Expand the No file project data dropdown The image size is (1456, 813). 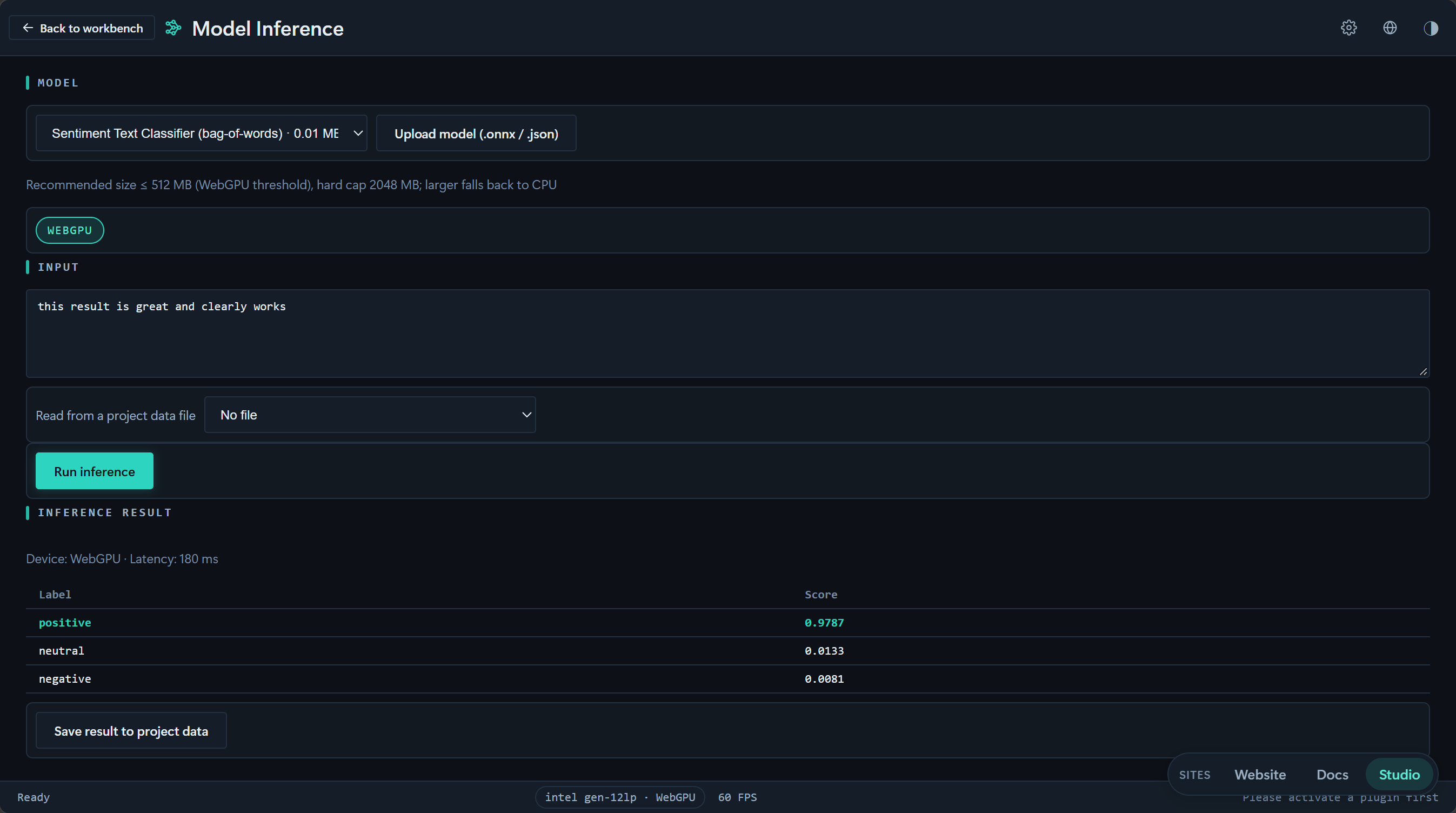click(x=370, y=415)
